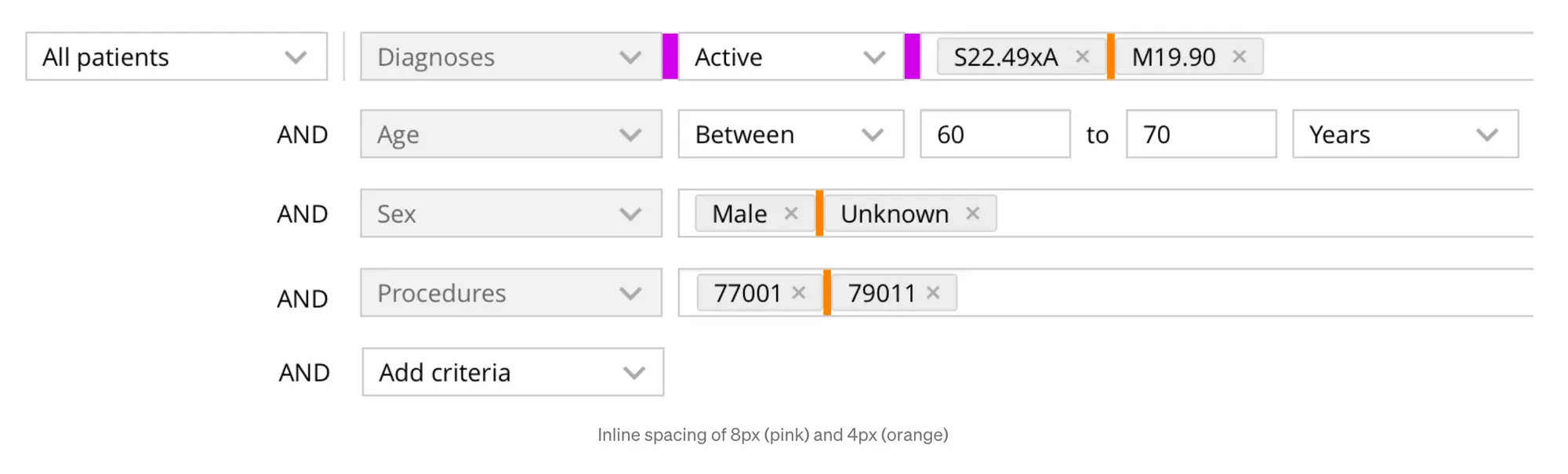Remove the Male sex tag
The width and height of the screenshot is (1568, 474).
(791, 214)
